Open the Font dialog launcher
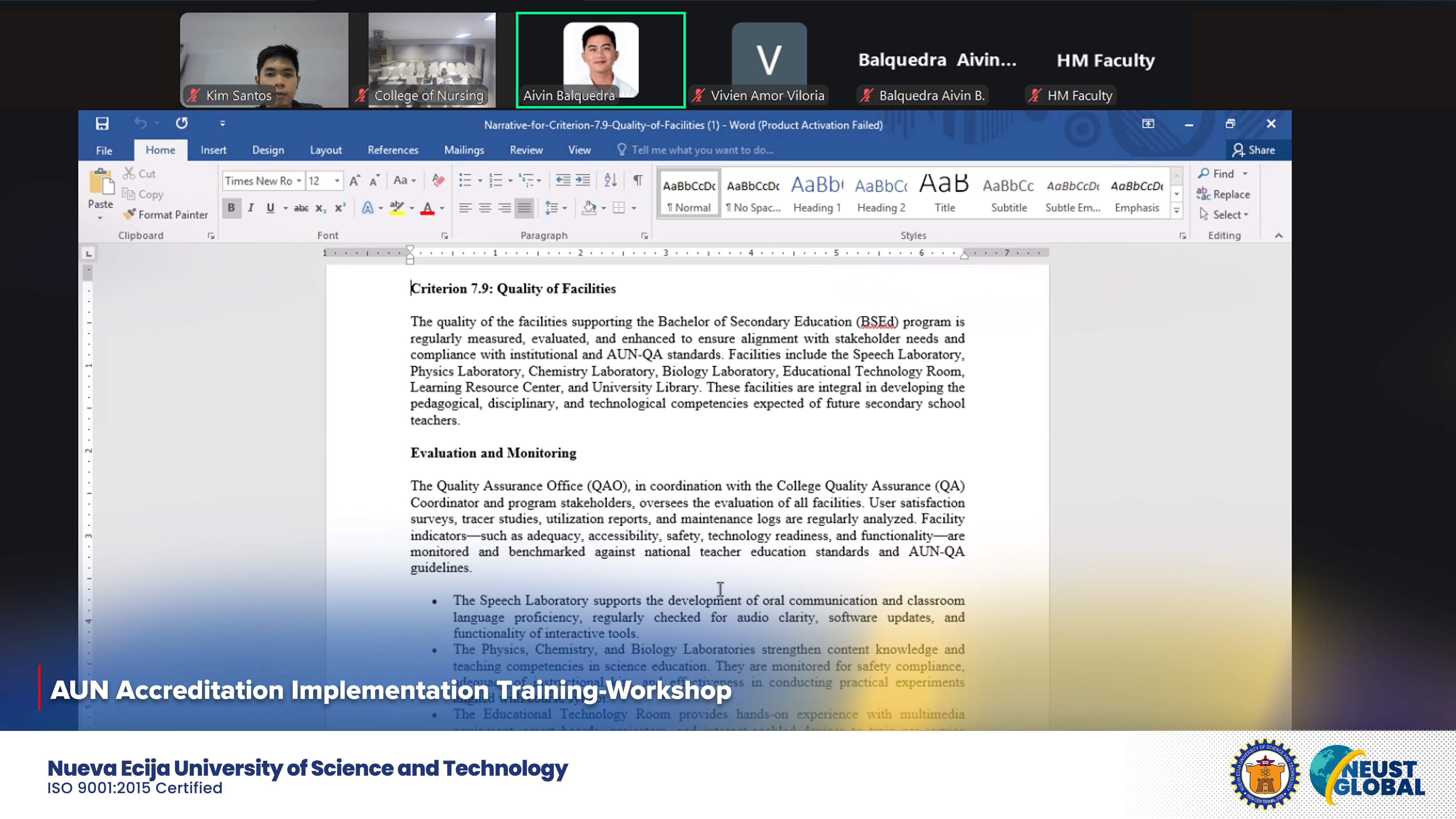1456x819 pixels. [444, 236]
